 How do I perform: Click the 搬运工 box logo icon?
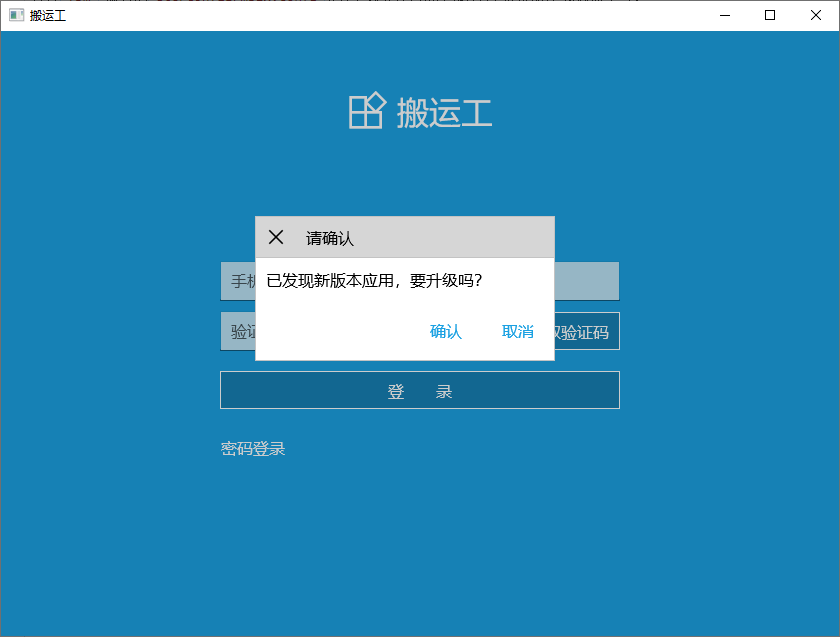pos(368,110)
